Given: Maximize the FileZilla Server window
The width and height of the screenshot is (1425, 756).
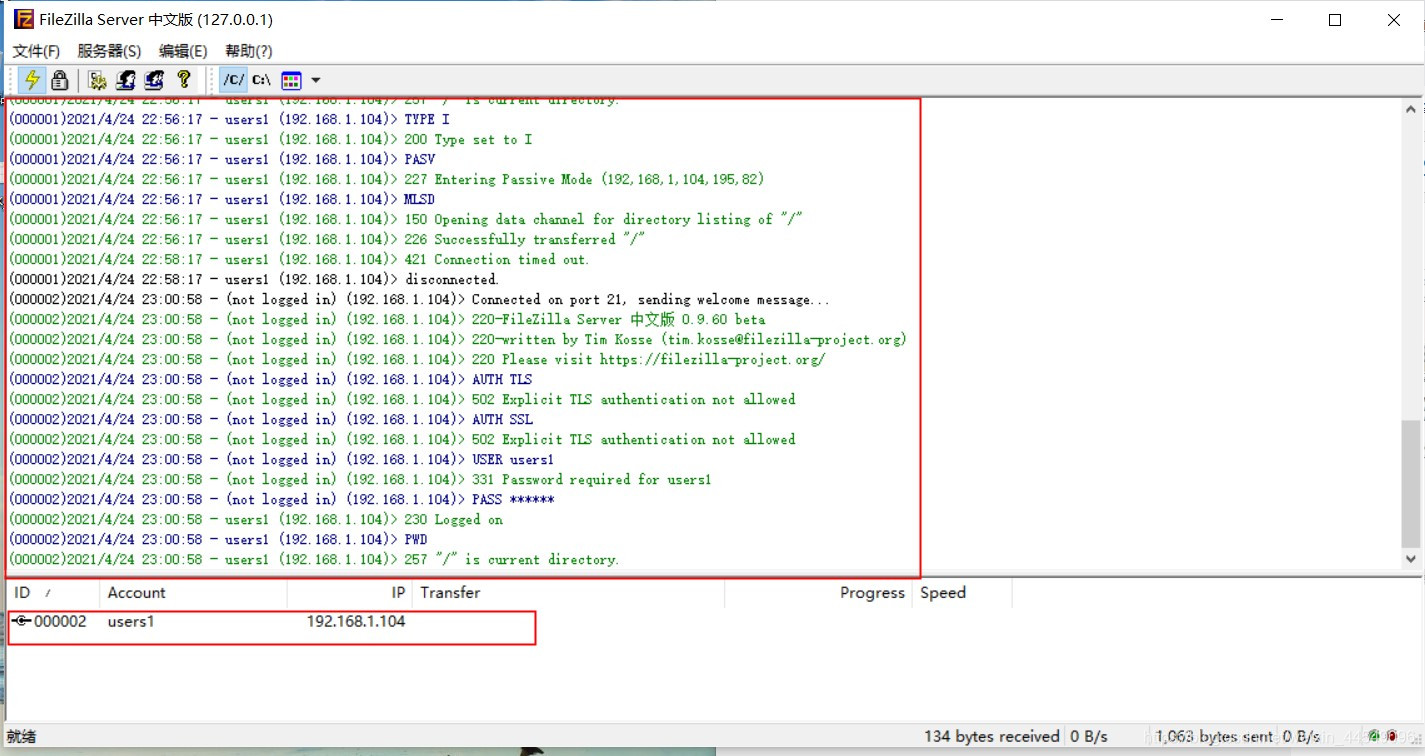Looking at the screenshot, I should click(1334, 20).
